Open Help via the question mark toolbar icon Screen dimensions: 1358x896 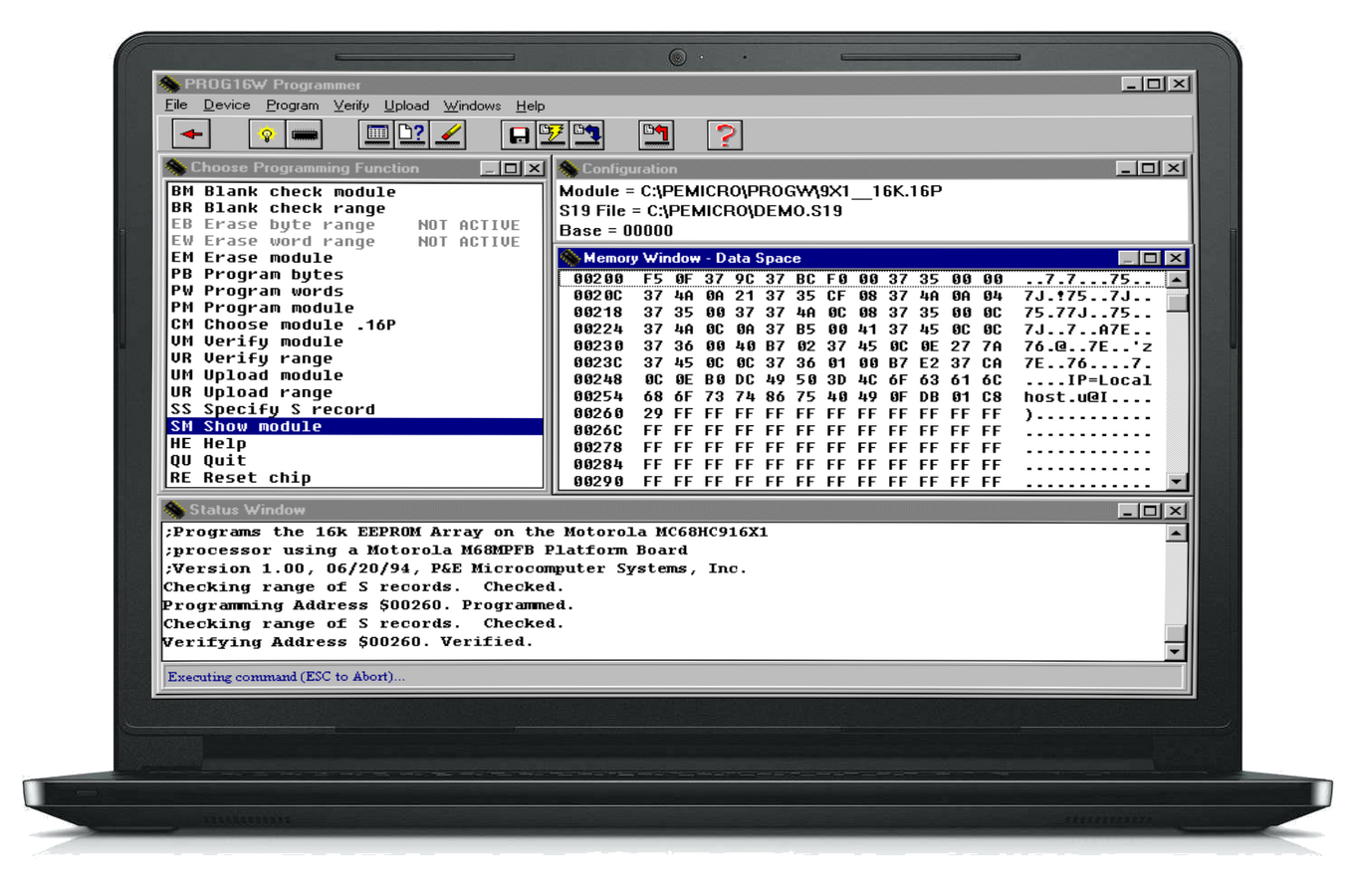click(x=724, y=133)
